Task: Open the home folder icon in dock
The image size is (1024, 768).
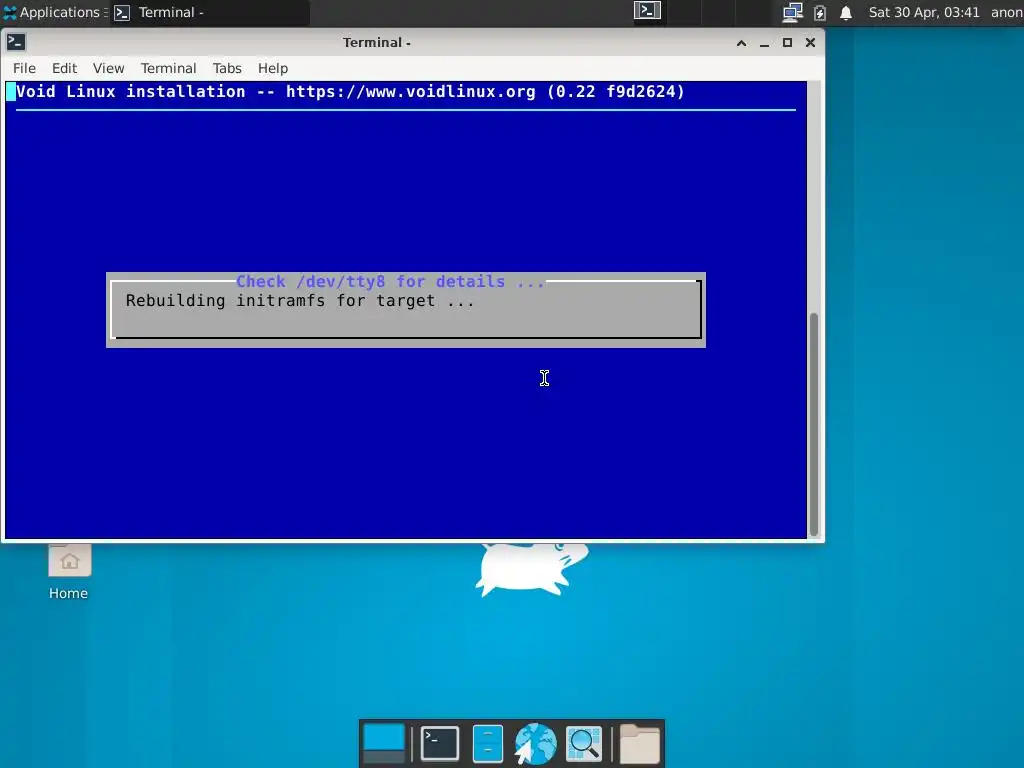Action: point(639,744)
